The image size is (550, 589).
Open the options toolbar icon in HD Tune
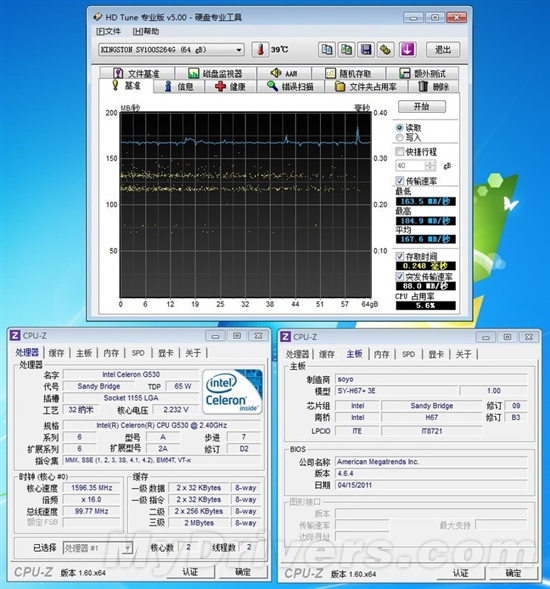point(385,50)
